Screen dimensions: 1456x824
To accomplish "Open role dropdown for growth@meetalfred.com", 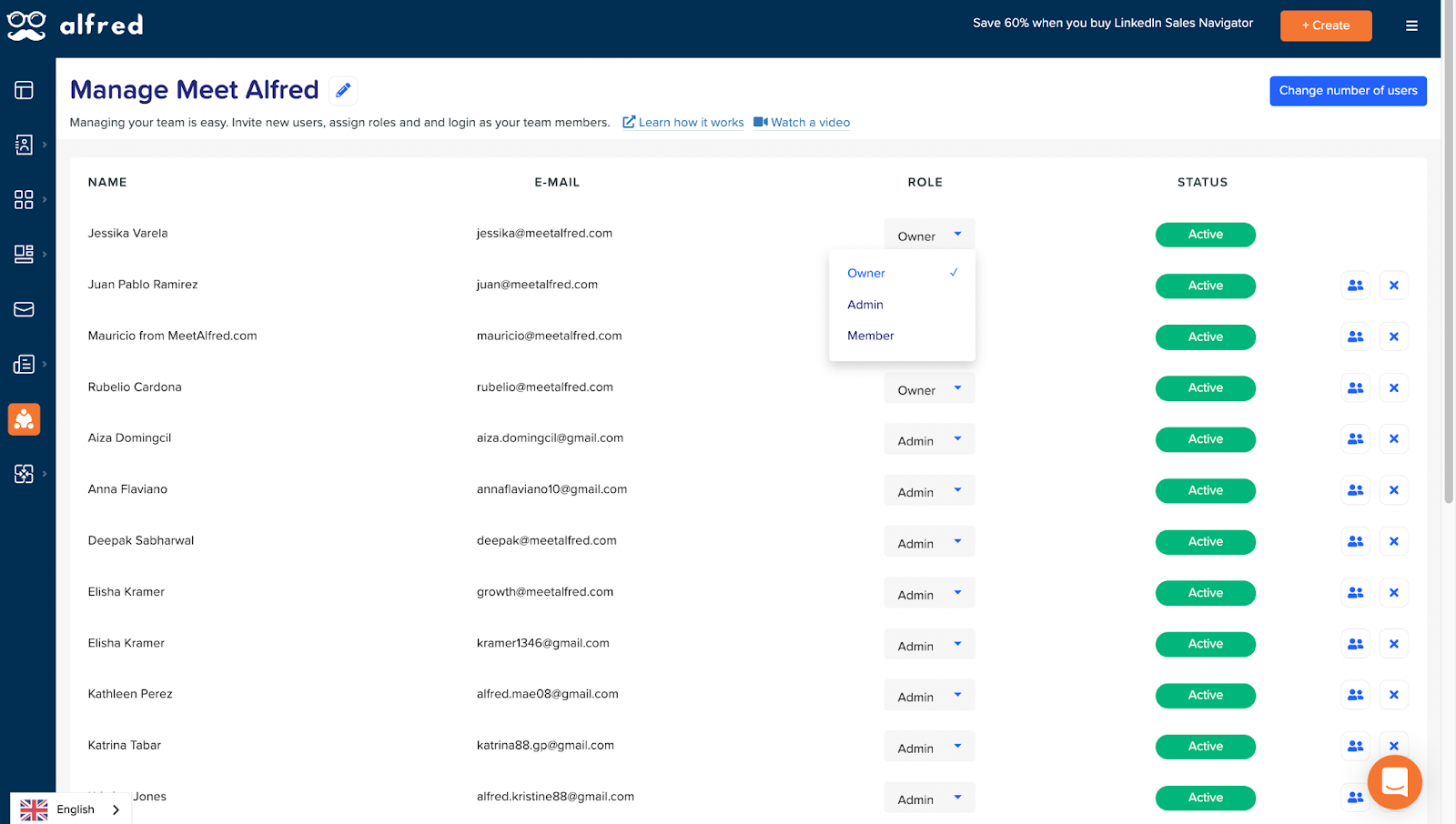I will [x=929, y=593].
